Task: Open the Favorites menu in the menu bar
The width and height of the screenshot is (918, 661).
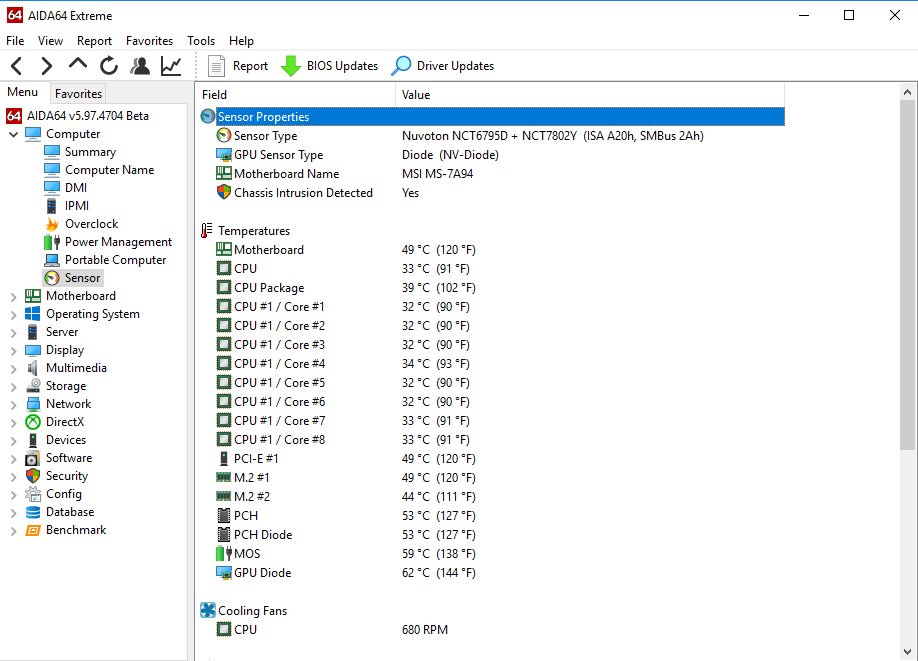Action: tap(149, 40)
